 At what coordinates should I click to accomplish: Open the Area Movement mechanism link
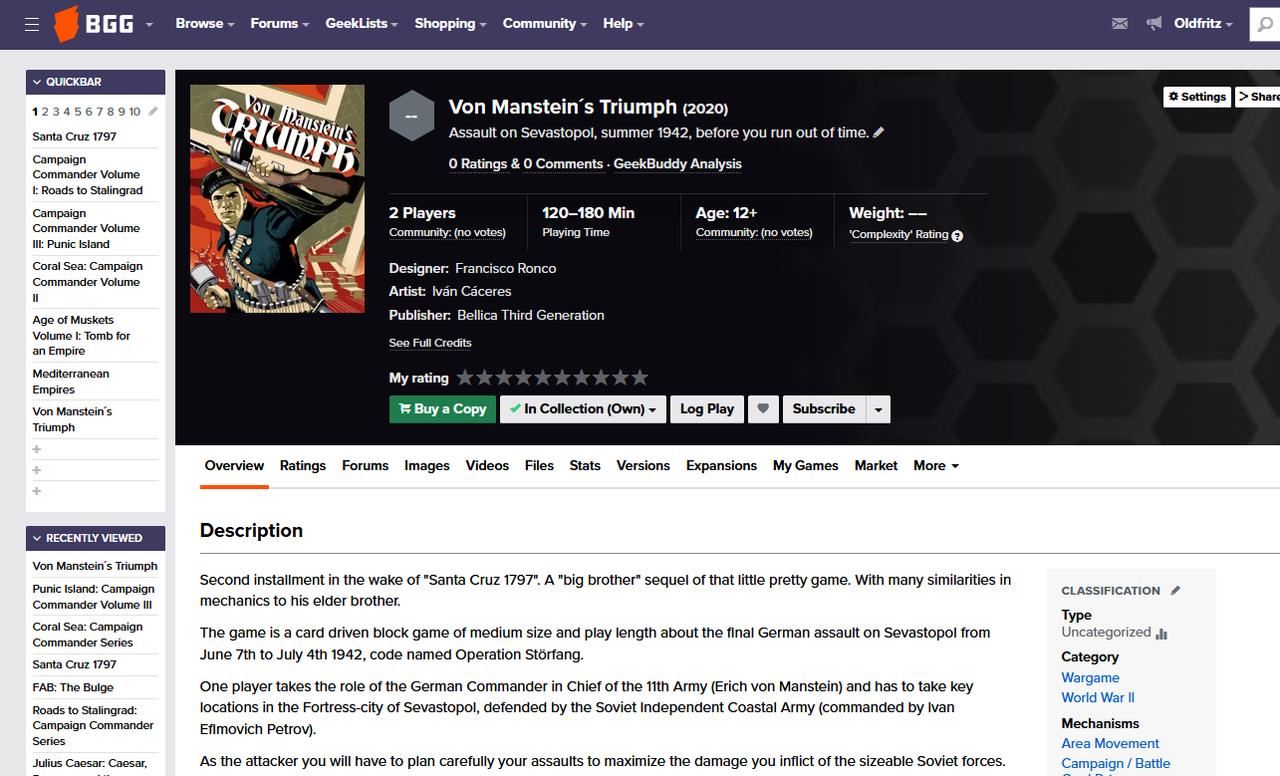[1110, 744]
